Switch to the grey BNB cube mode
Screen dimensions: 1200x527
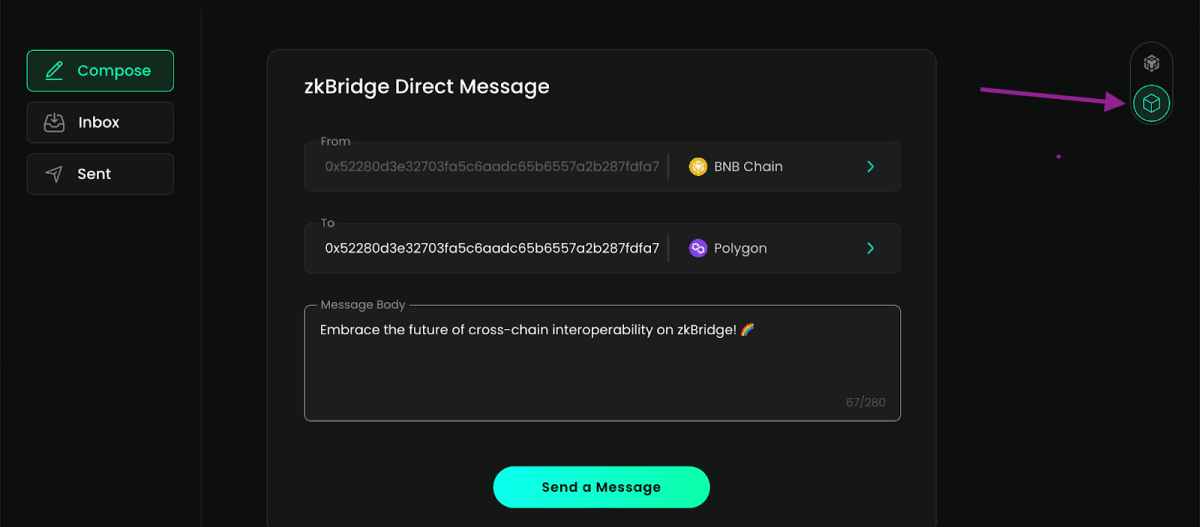pos(1151,63)
